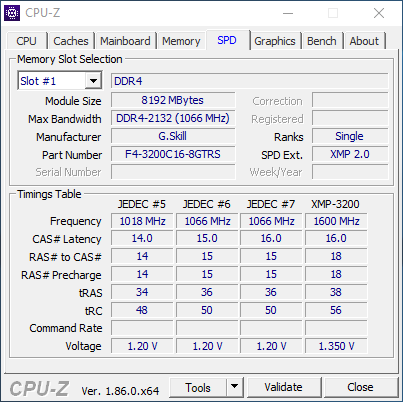This screenshot has height=402, width=403.
Task: Click the Max Bandwidth DDR4-2132 field
Action: (x=173, y=118)
